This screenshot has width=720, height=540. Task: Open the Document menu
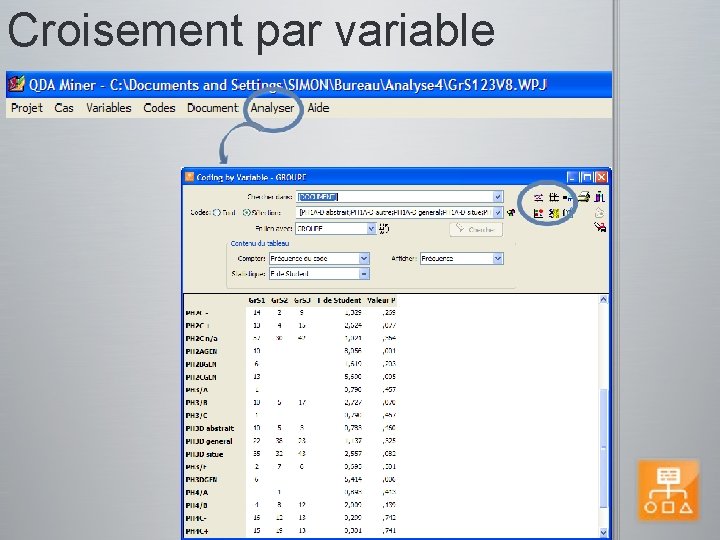click(213, 108)
